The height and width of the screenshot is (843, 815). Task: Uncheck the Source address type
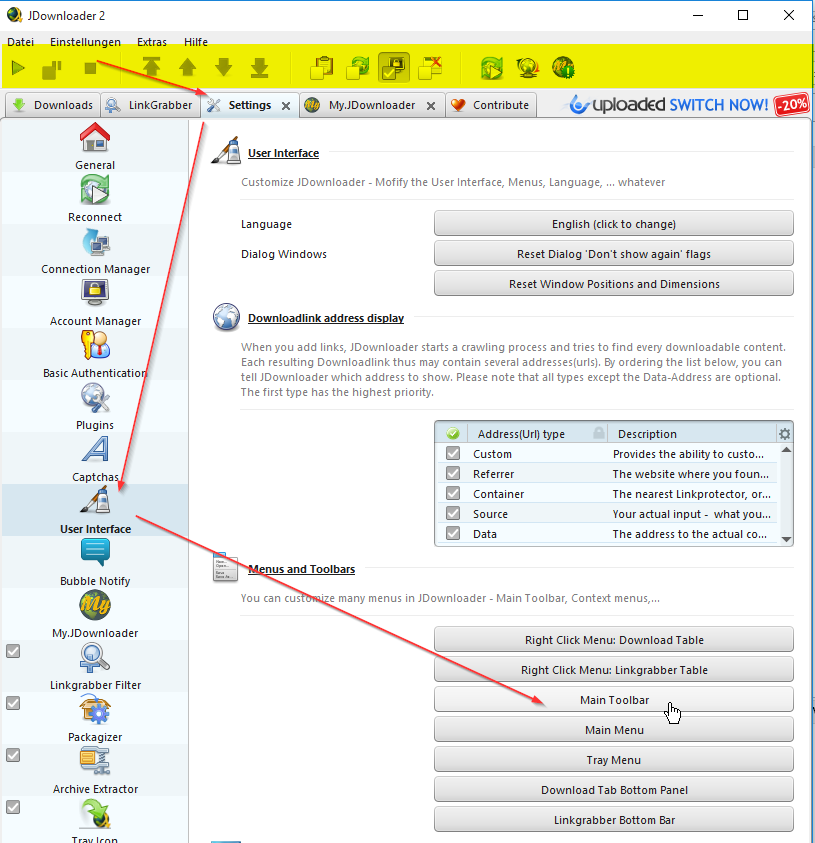453,513
